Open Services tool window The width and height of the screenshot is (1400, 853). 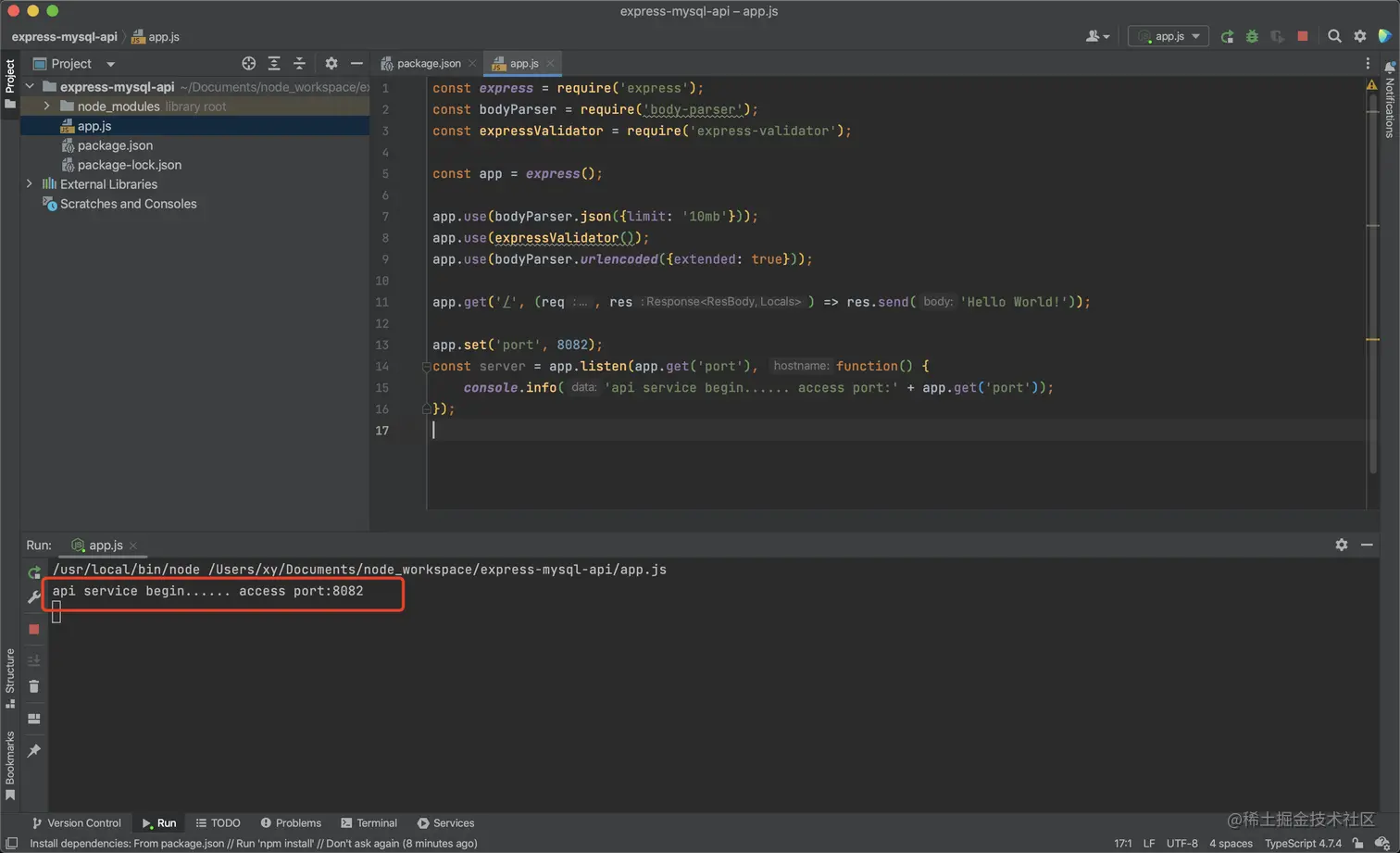click(x=445, y=822)
